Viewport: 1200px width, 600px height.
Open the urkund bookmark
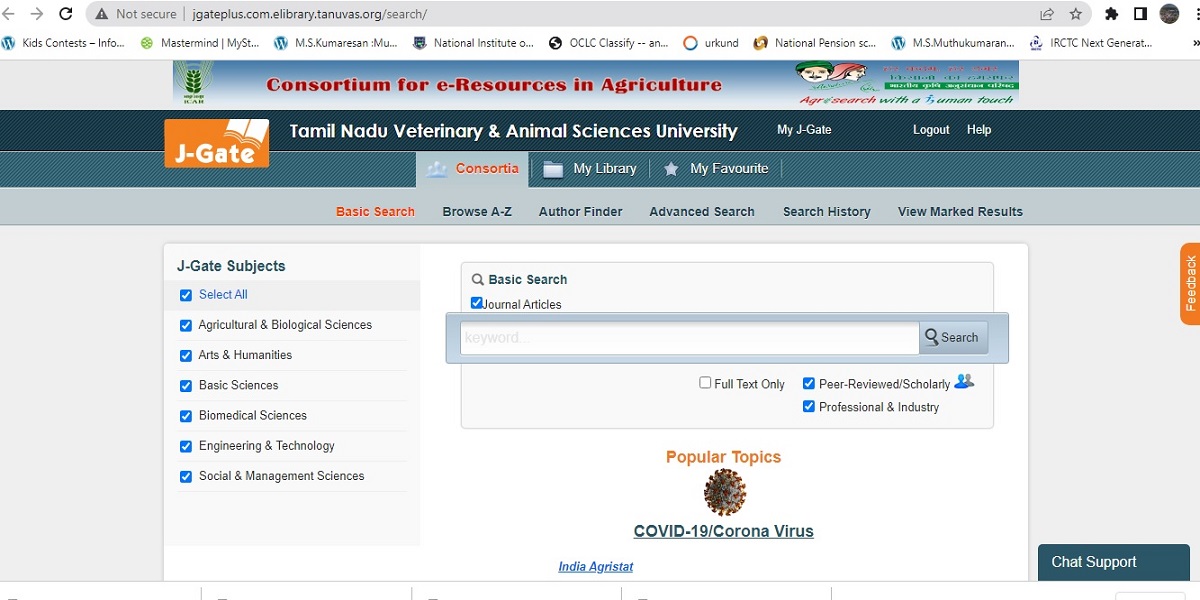point(711,43)
